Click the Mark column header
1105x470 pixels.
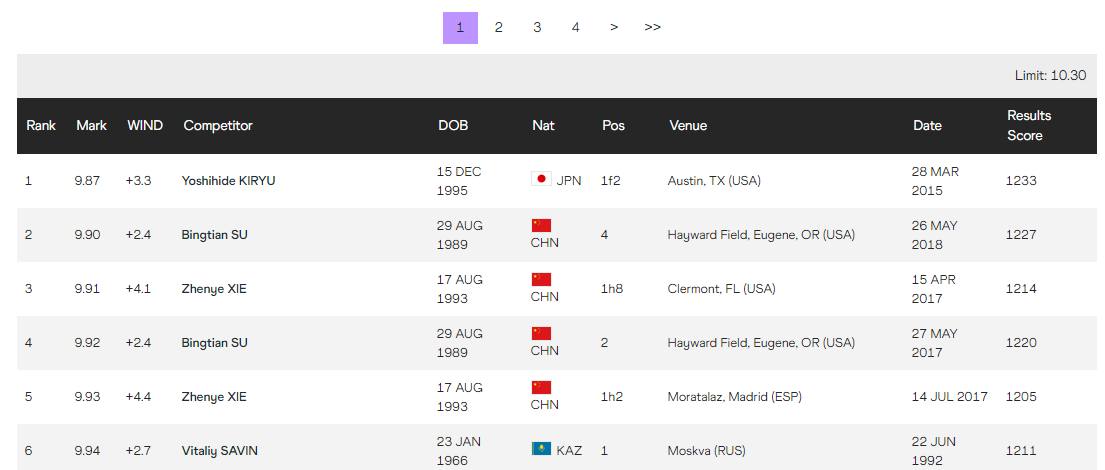click(92, 125)
